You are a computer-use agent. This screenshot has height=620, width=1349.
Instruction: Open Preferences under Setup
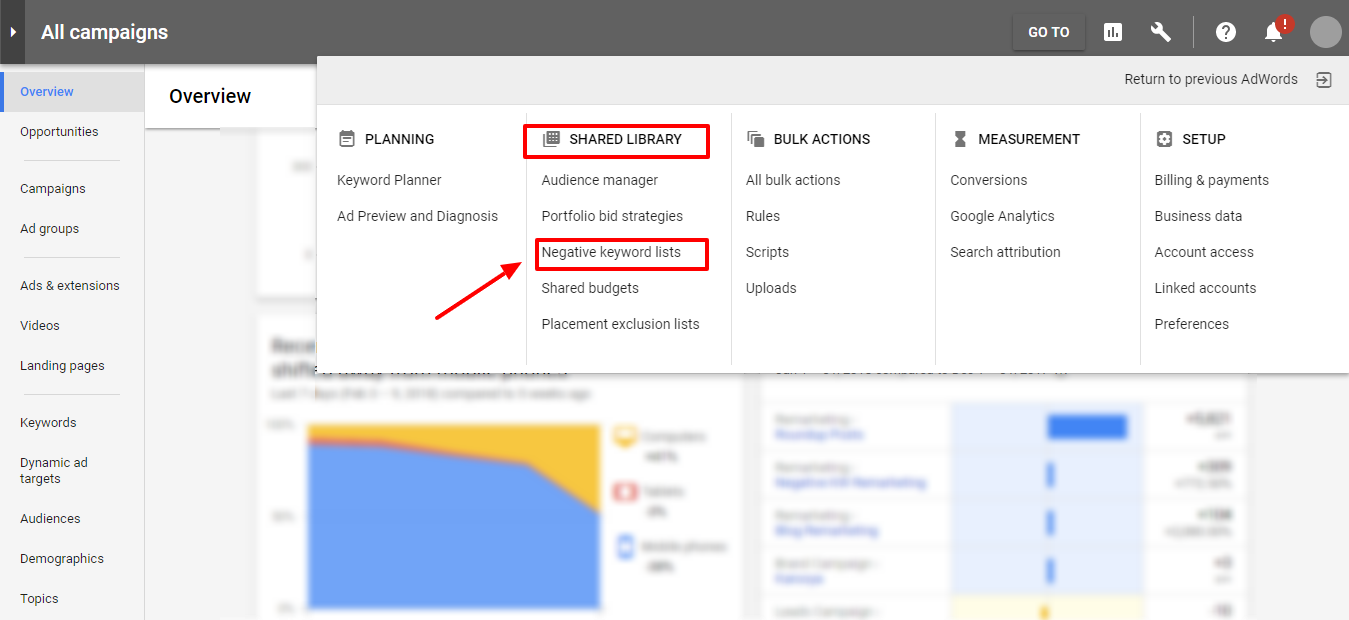1191,324
